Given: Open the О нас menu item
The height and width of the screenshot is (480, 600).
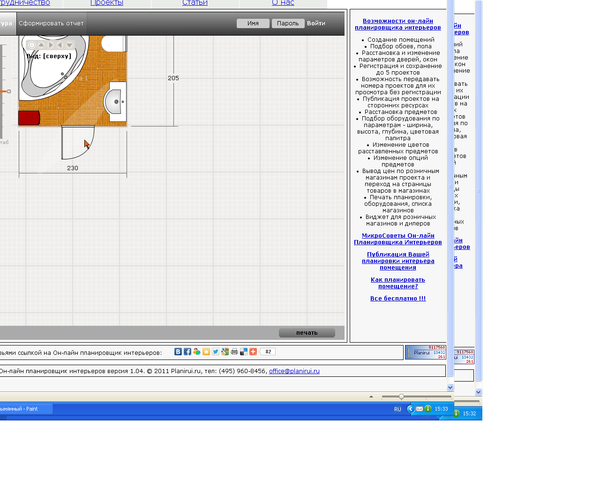Looking at the screenshot, I should [283, 3].
